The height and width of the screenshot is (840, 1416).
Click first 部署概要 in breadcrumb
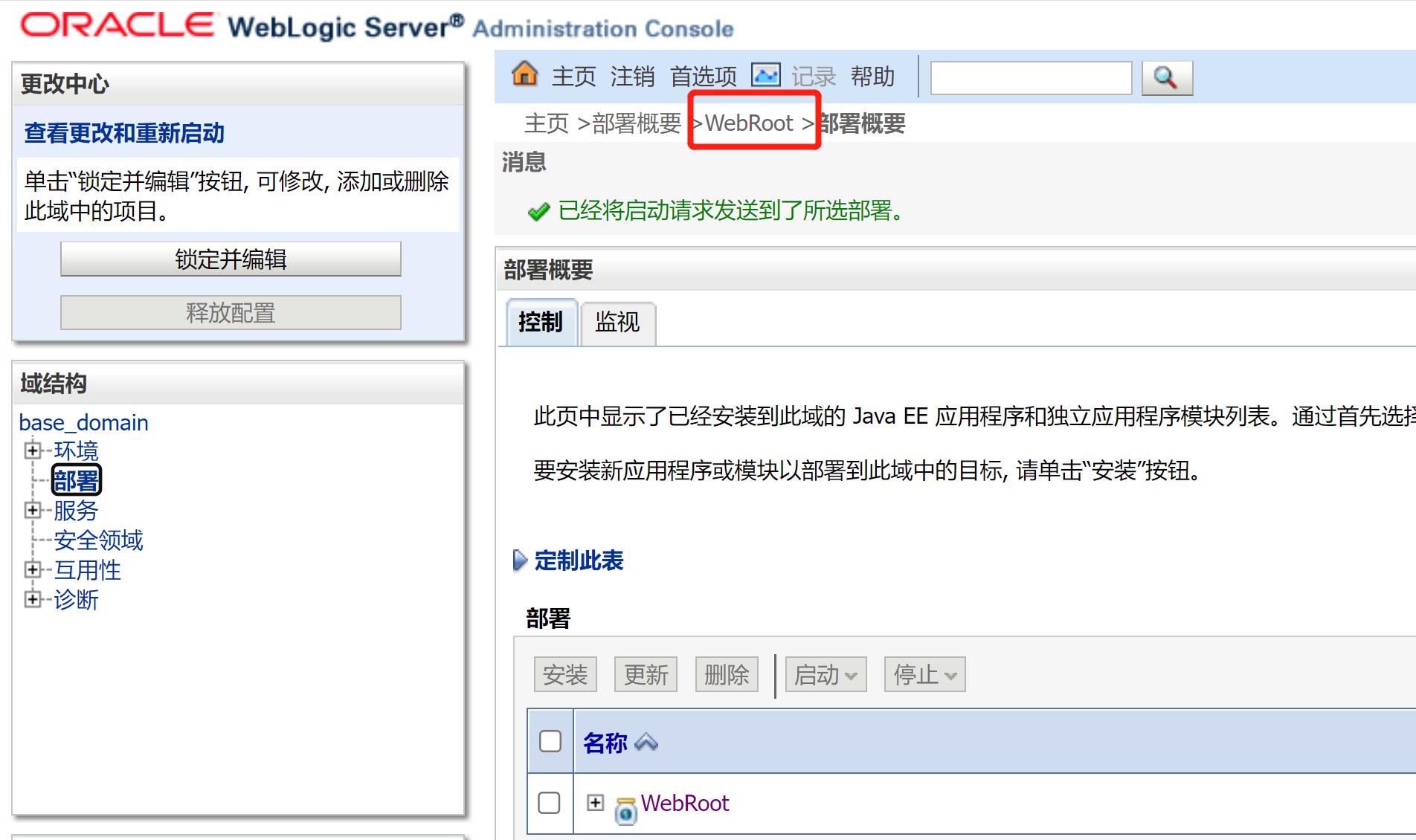pos(637,123)
